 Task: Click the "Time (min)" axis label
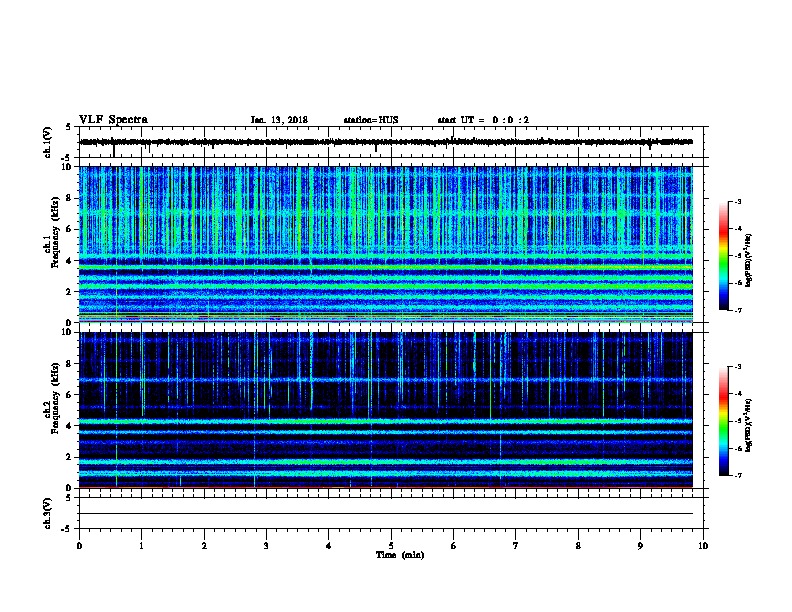point(400,555)
